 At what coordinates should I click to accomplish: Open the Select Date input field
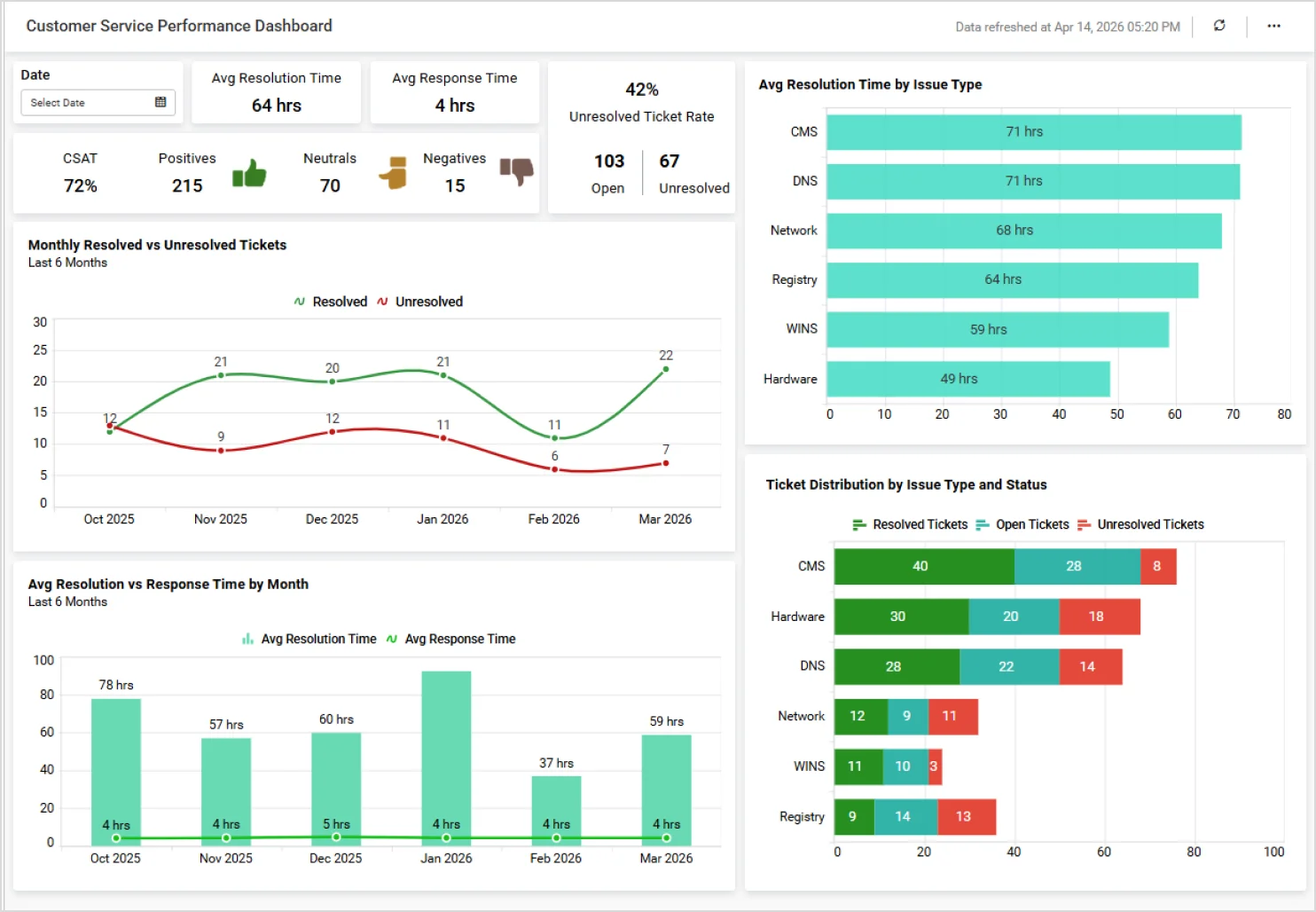(x=98, y=103)
